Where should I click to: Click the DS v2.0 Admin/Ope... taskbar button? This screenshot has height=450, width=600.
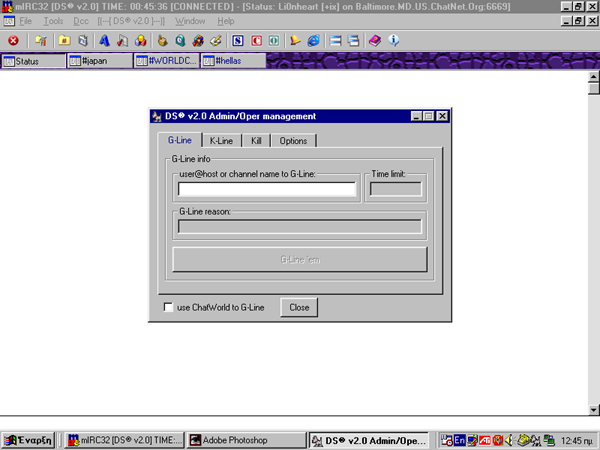coord(369,440)
